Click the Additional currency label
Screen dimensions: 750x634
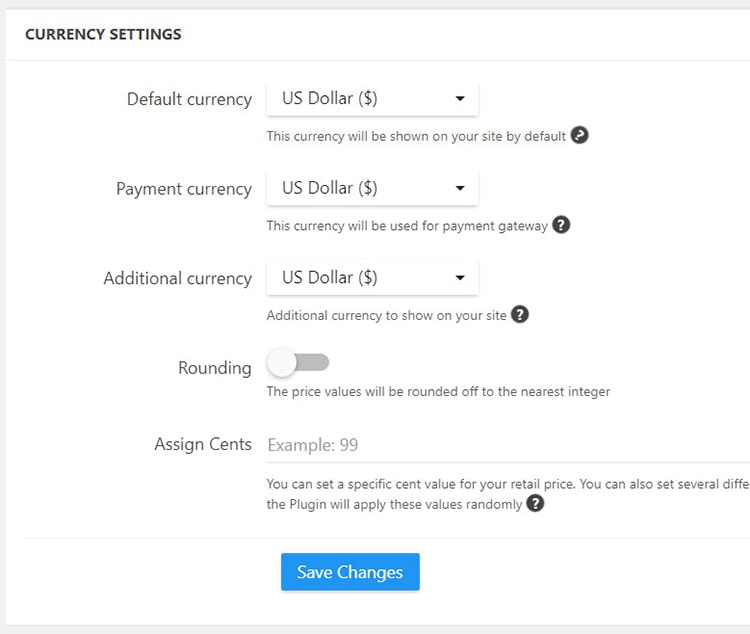click(x=177, y=279)
